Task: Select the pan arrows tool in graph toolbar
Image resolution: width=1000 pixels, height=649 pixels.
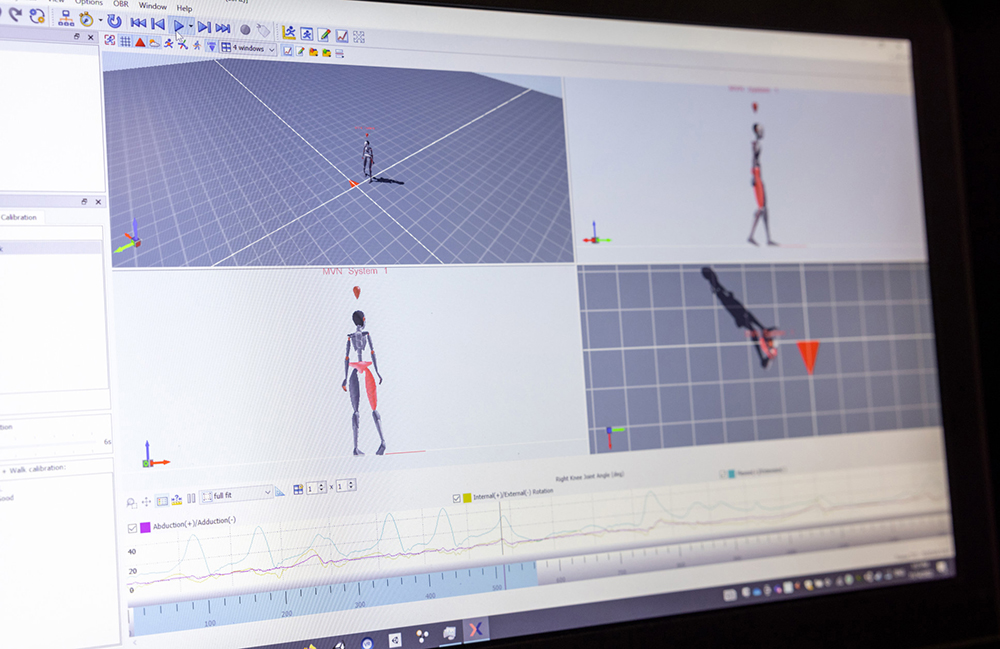Action: [x=146, y=501]
